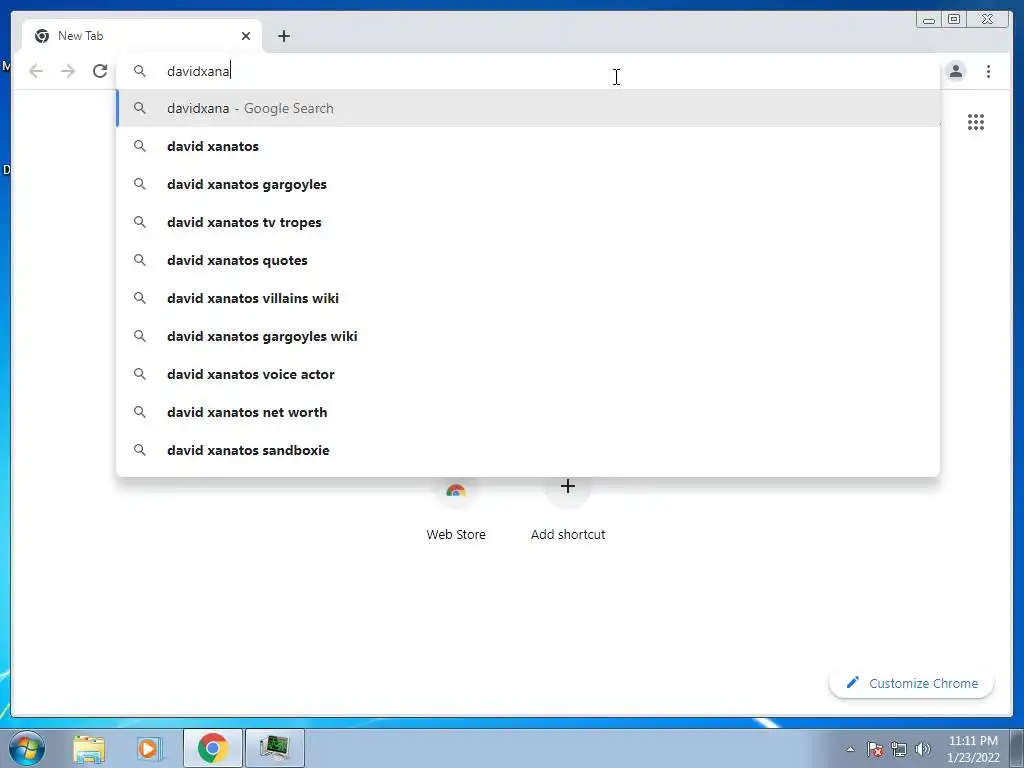The image size is (1024, 768).
Task: Click Show desktop strip beside the clock
Action: (x=1017, y=748)
